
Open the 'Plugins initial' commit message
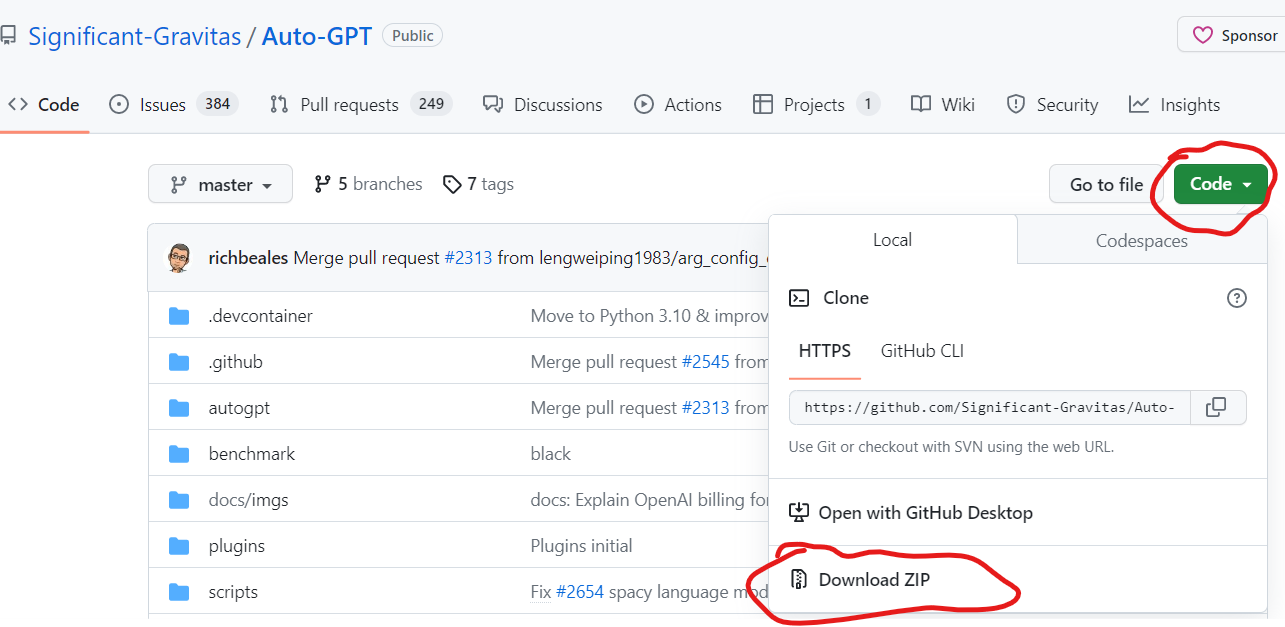click(x=581, y=546)
